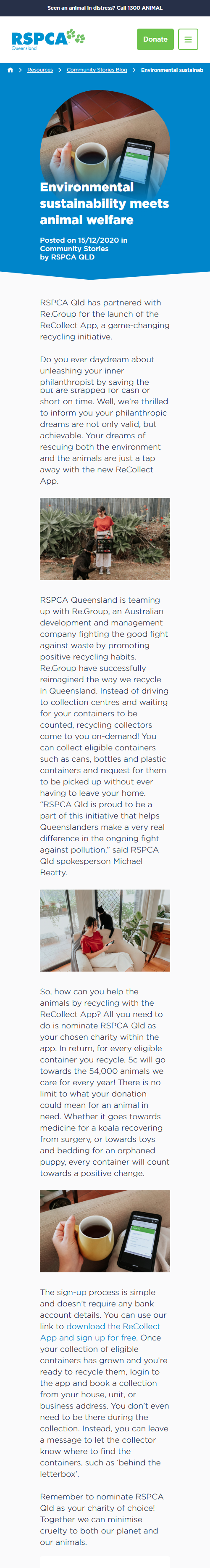Viewport: 210px width, 1568px height.
Task: Click the chevron after the home icon
Action: 21,70
